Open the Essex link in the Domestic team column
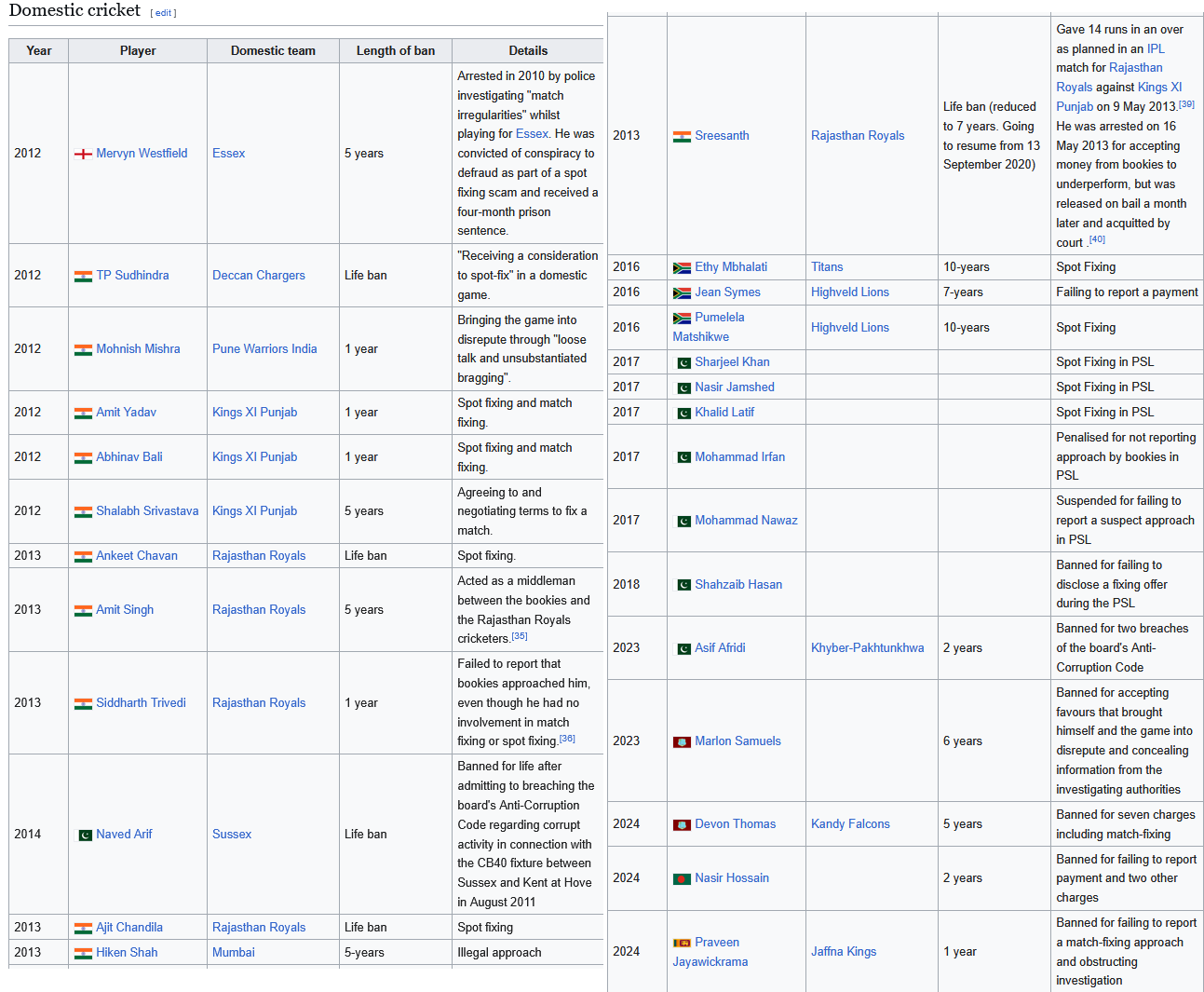Image resolution: width=1204 pixels, height=992 pixels. coord(228,154)
